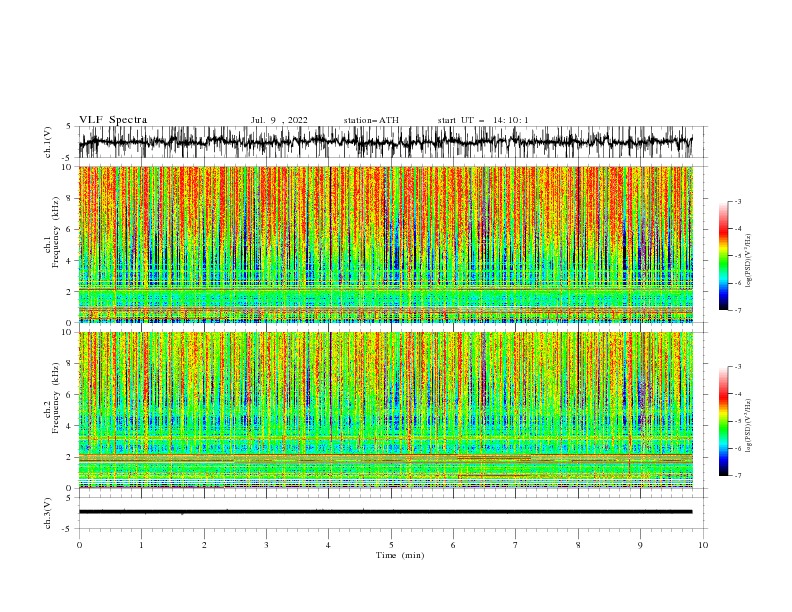Click the time axis tick label "5"
The image size is (792, 612).
[x=391, y=545]
